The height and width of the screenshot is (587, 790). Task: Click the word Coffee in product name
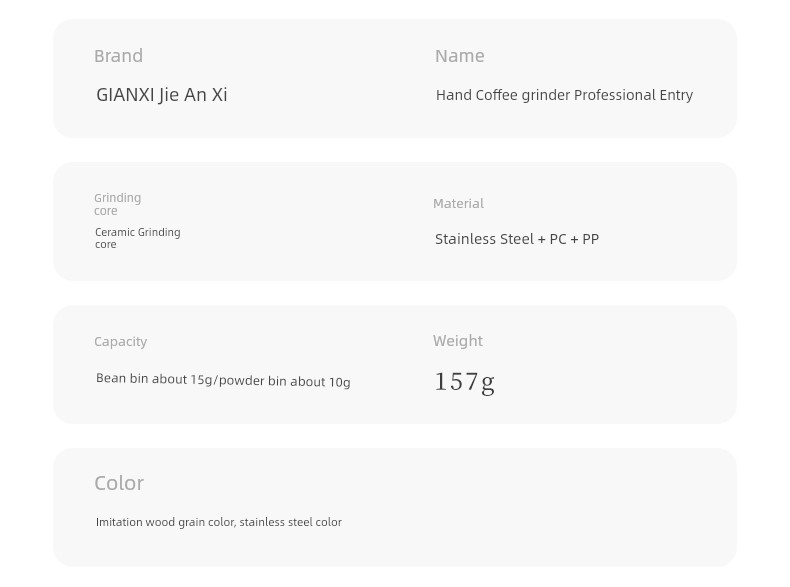click(x=497, y=95)
